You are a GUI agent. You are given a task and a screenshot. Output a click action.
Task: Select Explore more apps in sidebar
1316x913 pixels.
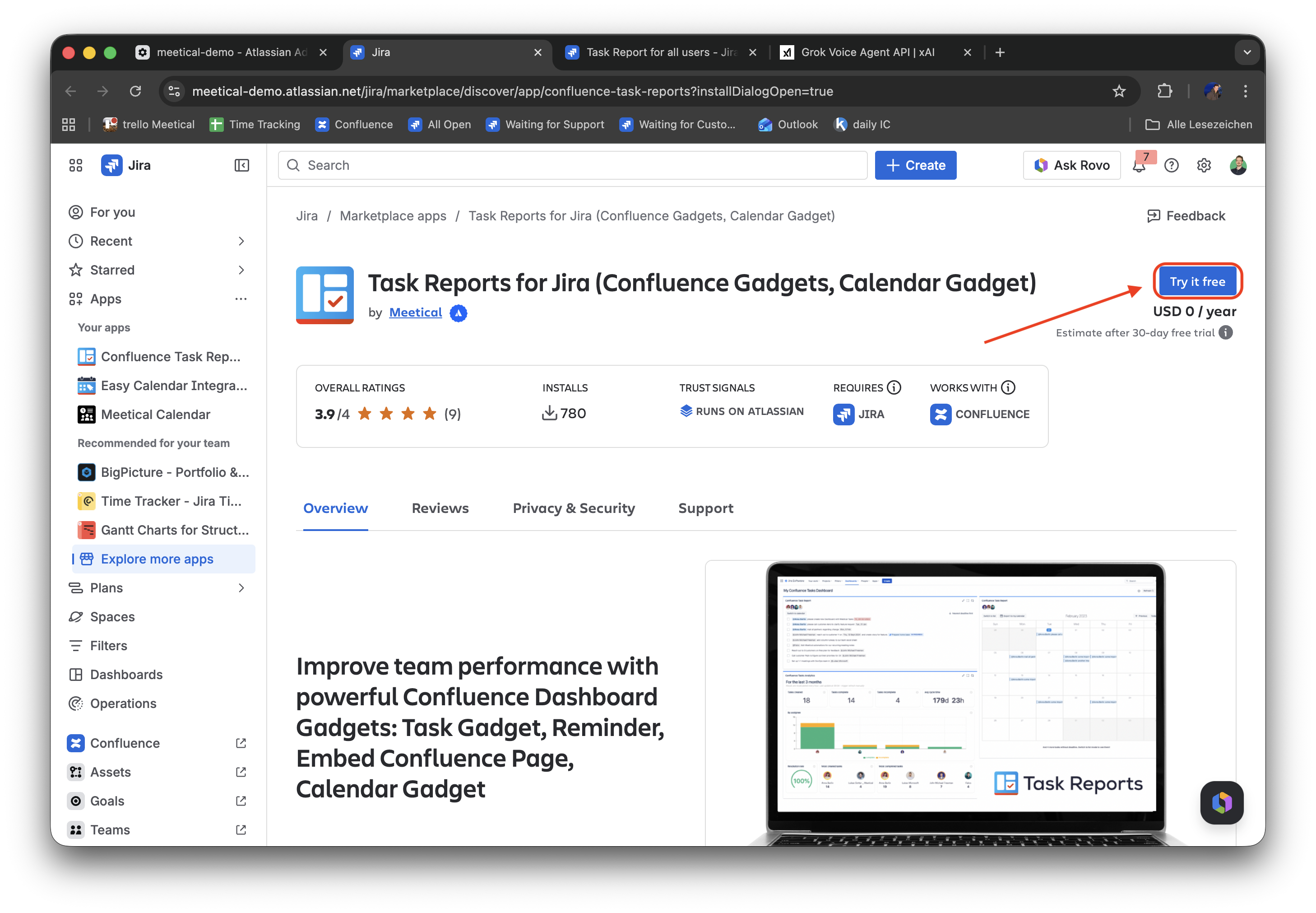pos(163,559)
